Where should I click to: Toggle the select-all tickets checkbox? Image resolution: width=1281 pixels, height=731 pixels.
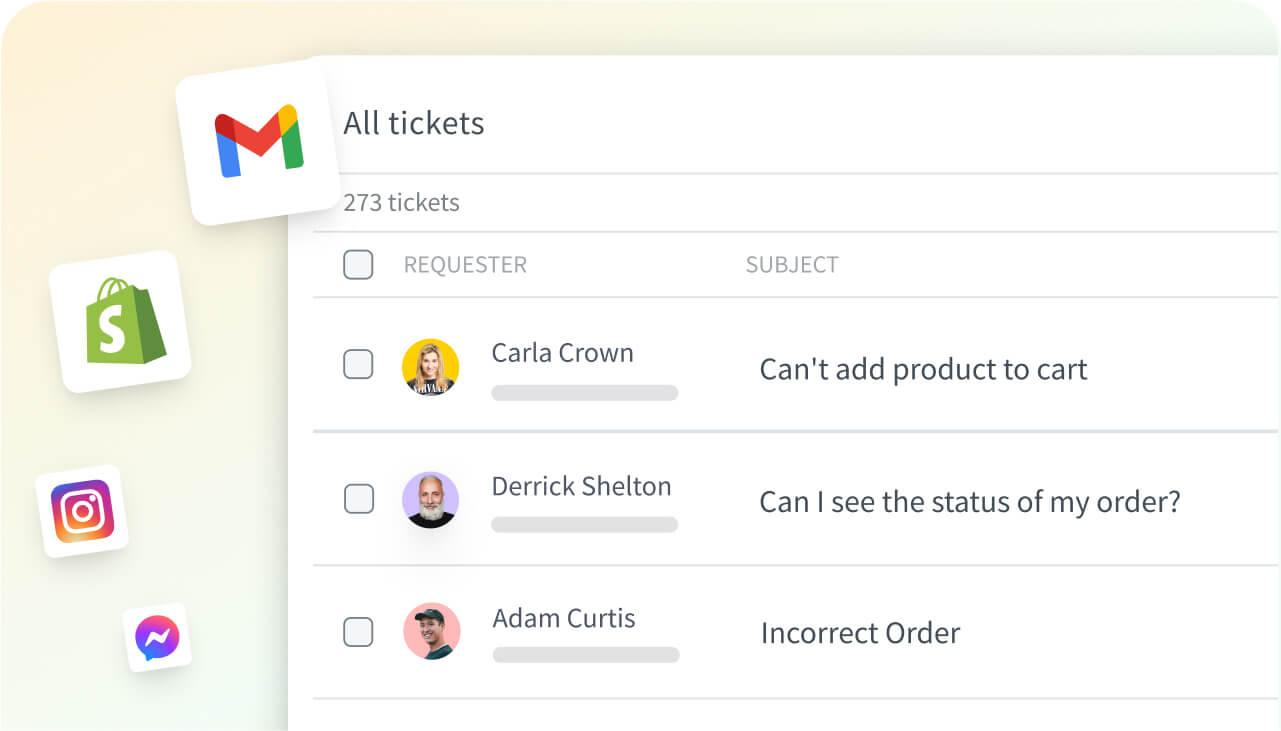(x=358, y=264)
